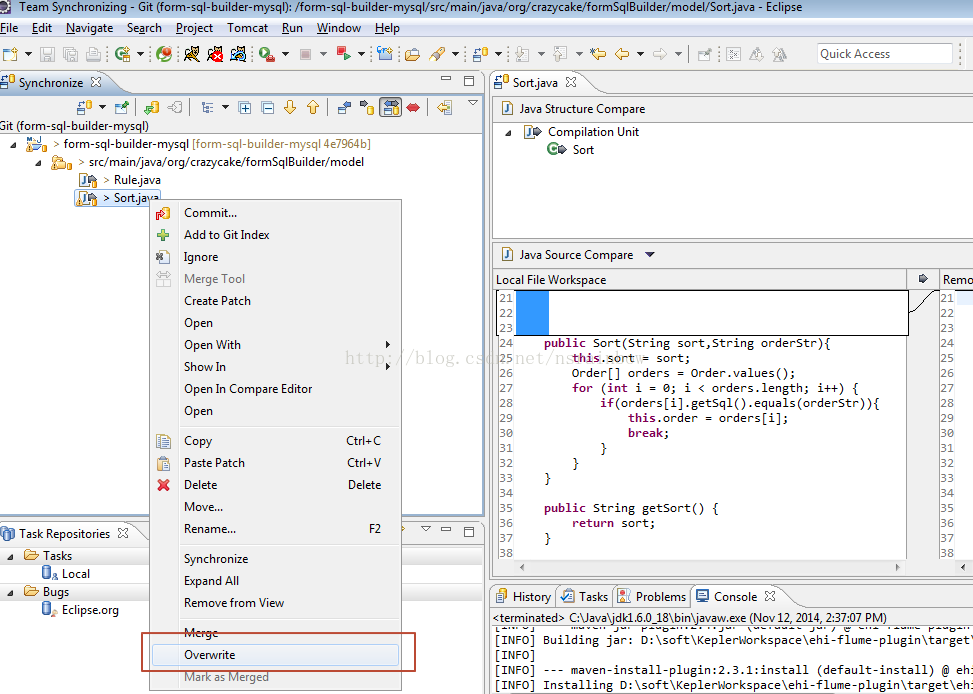973x694 pixels.
Task: Switch to the bottom Tasks tab
Action: (x=585, y=597)
